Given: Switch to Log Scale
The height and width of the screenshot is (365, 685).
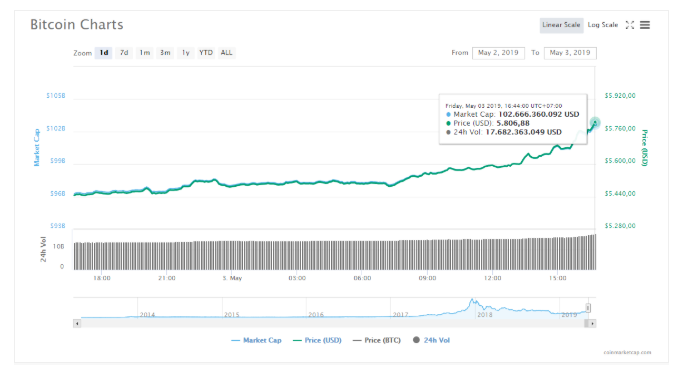Looking at the screenshot, I should coord(603,25).
